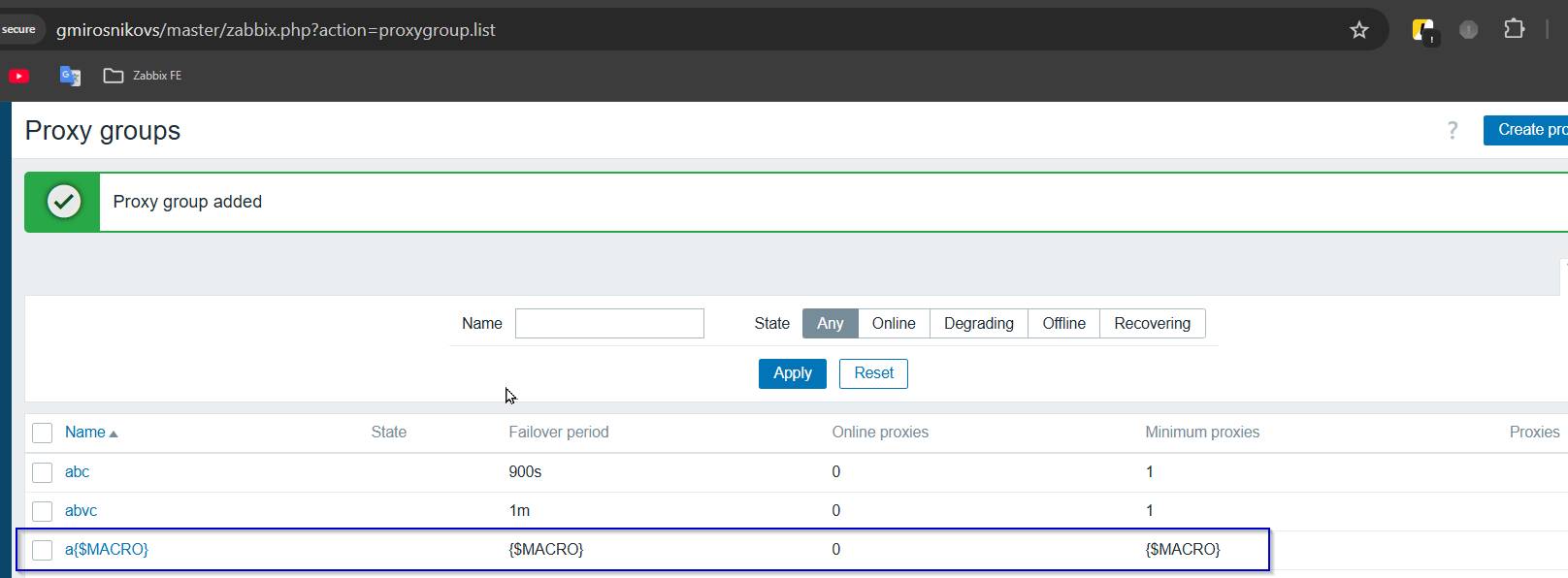Select the a{$MACRO} row checkbox

point(43,550)
